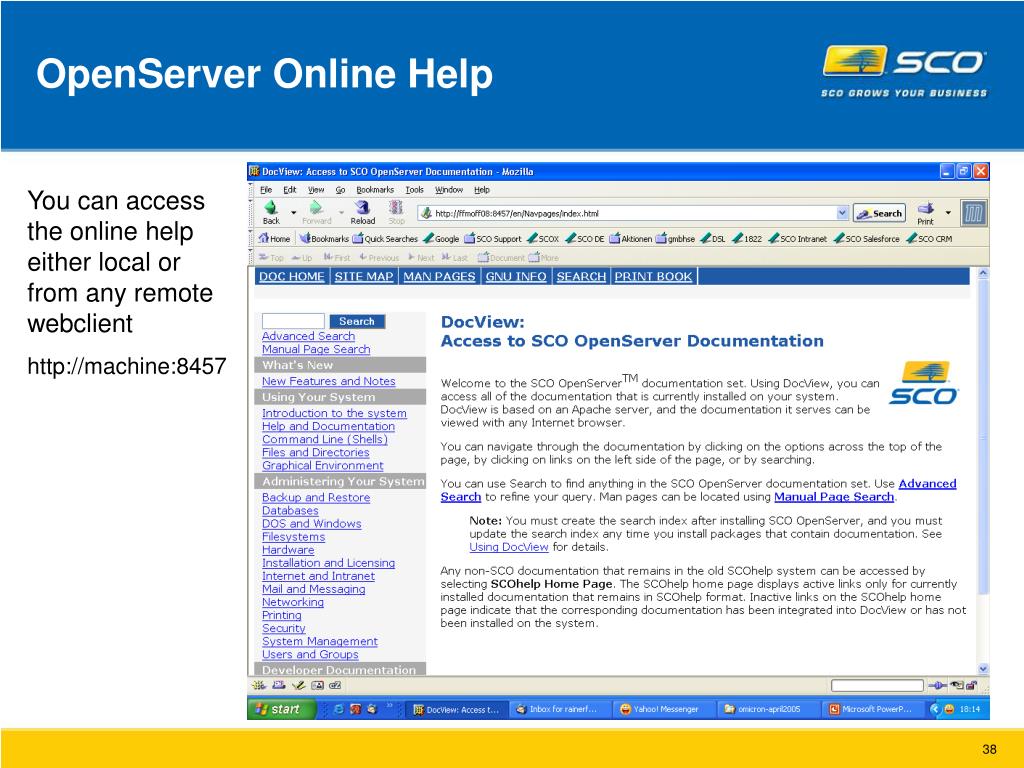
Task: Open the GNU INFO navigation link
Action: (x=516, y=276)
